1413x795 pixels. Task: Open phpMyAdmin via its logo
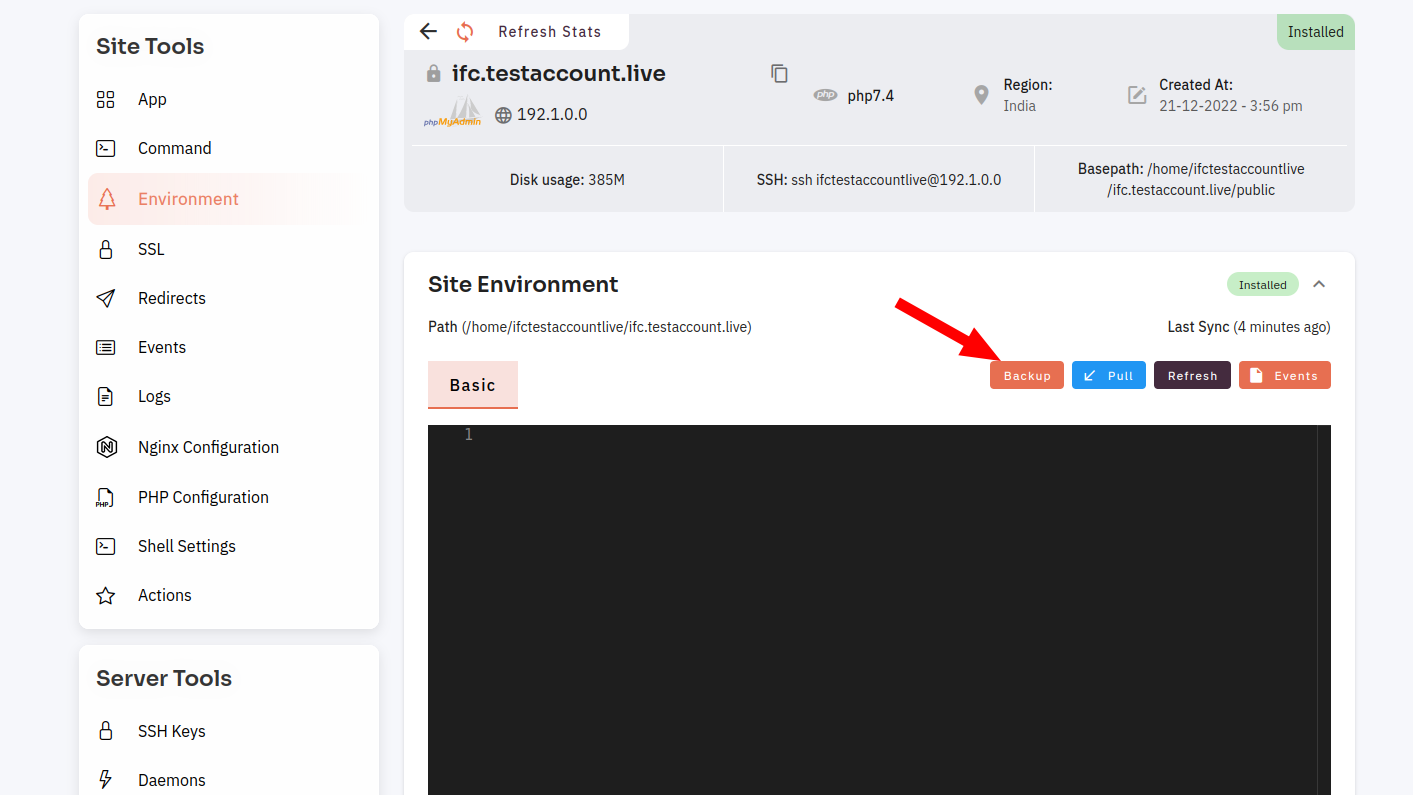pos(452,112)
